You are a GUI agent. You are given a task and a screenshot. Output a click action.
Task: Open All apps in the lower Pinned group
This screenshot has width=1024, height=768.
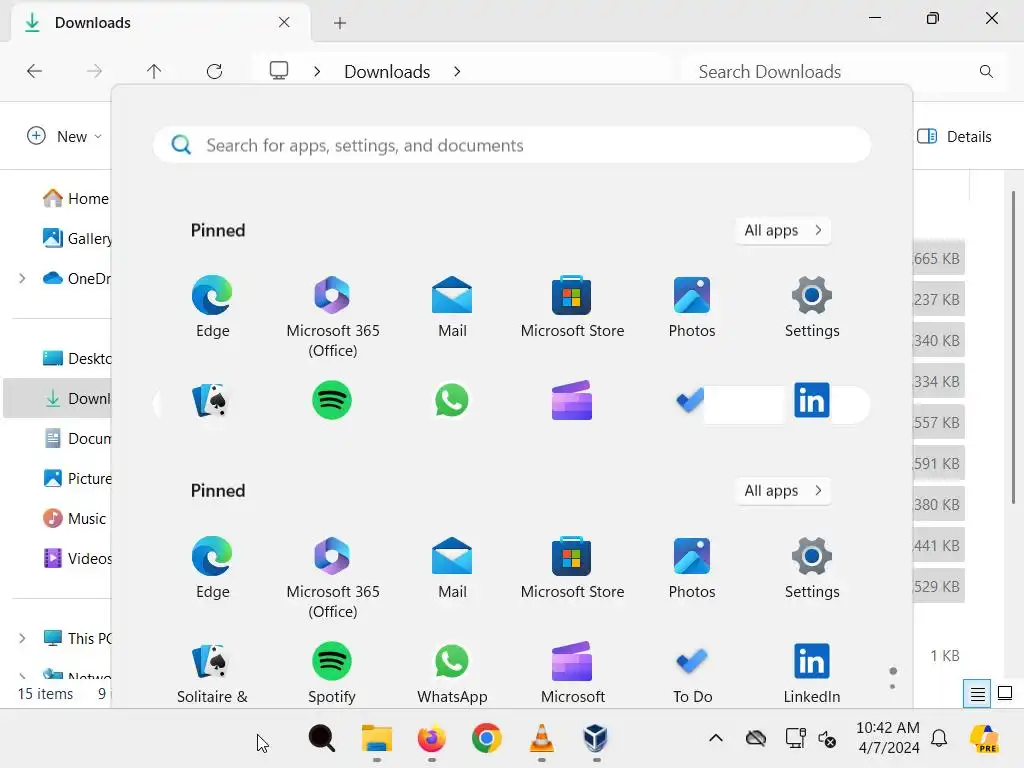[x=783, y=491]
